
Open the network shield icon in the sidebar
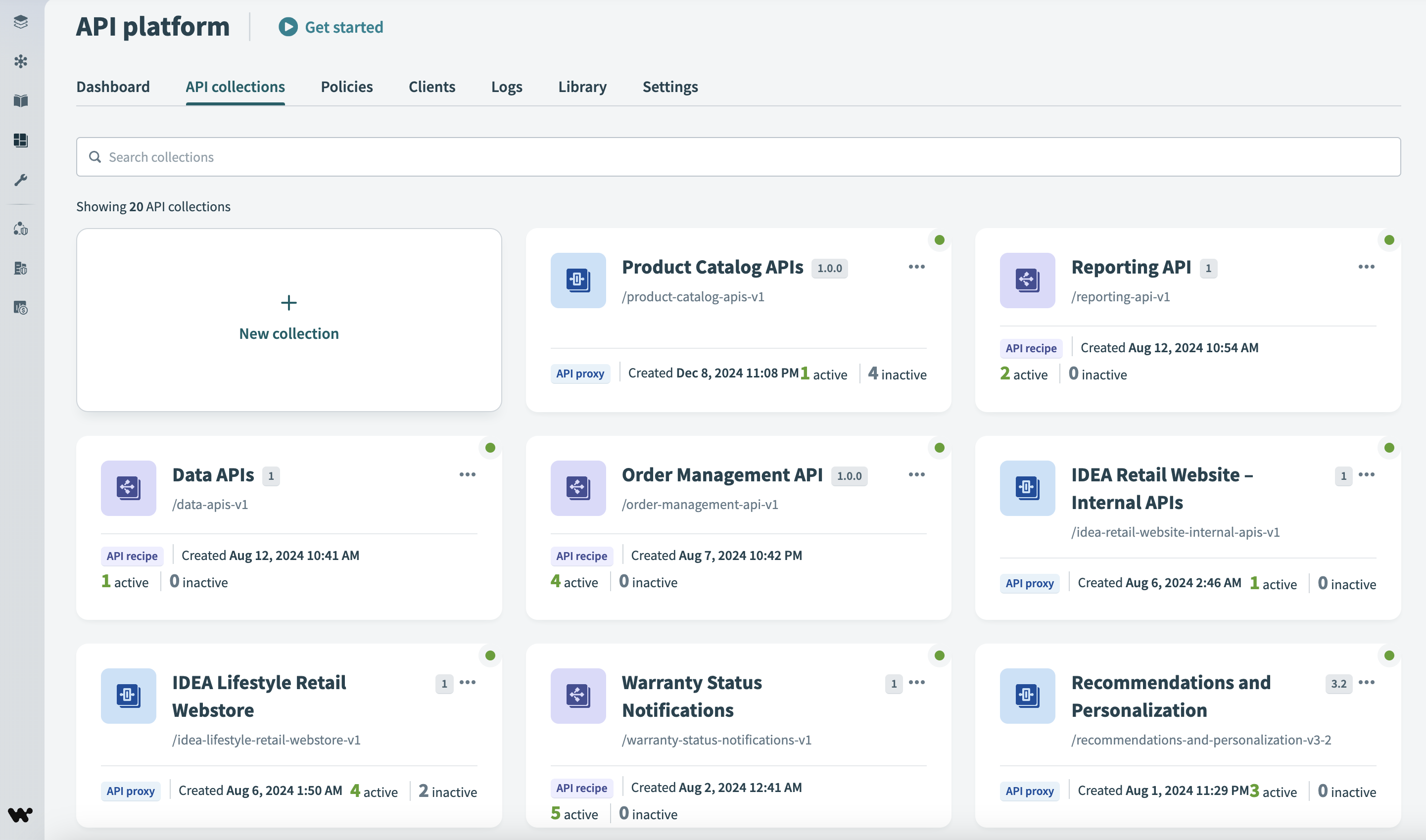coord(21,229)
